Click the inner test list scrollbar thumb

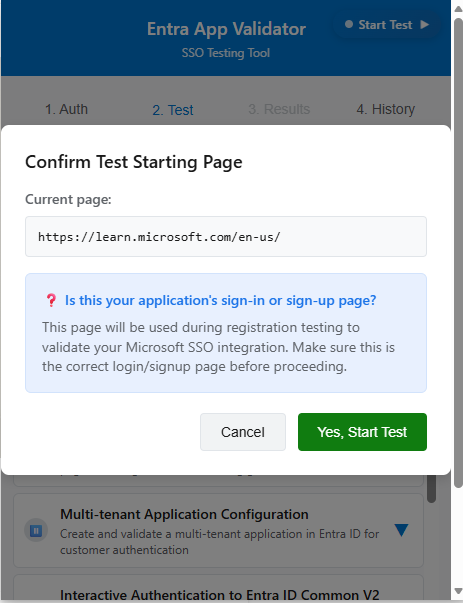coord(431,488)
